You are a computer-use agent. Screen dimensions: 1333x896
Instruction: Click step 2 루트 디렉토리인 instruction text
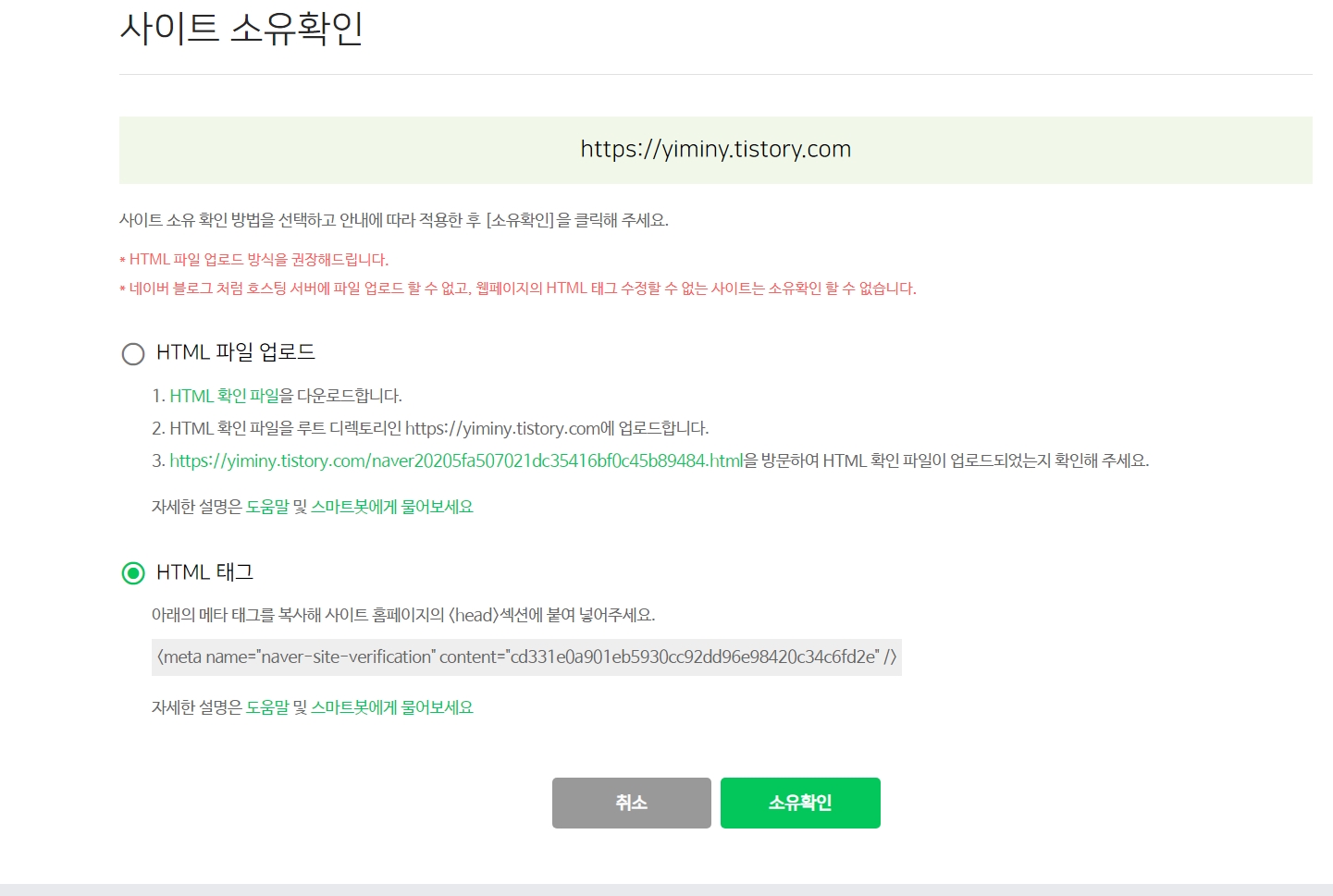coord(430,428)
